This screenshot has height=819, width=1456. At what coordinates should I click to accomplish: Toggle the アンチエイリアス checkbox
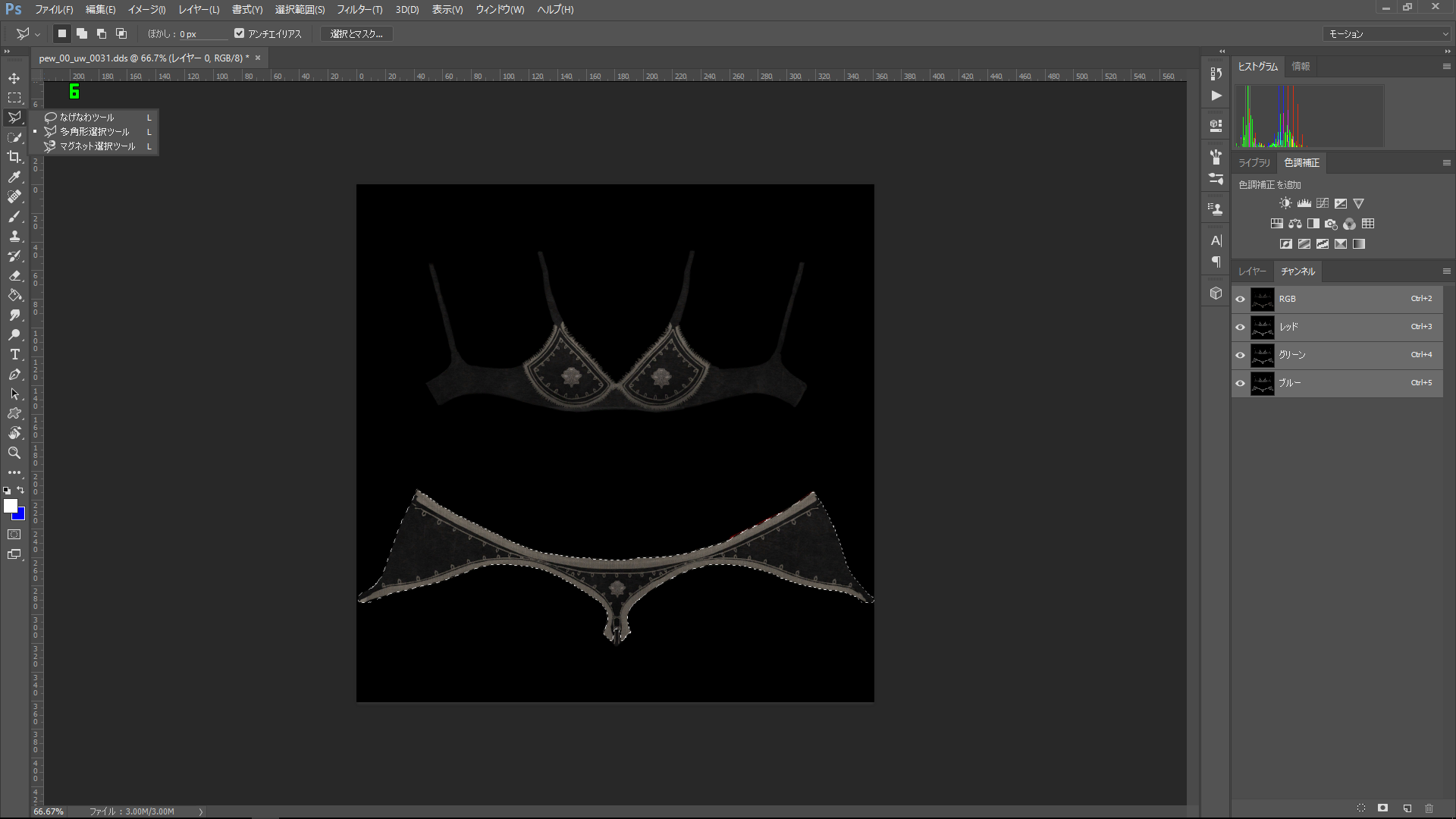click(240, 33)
